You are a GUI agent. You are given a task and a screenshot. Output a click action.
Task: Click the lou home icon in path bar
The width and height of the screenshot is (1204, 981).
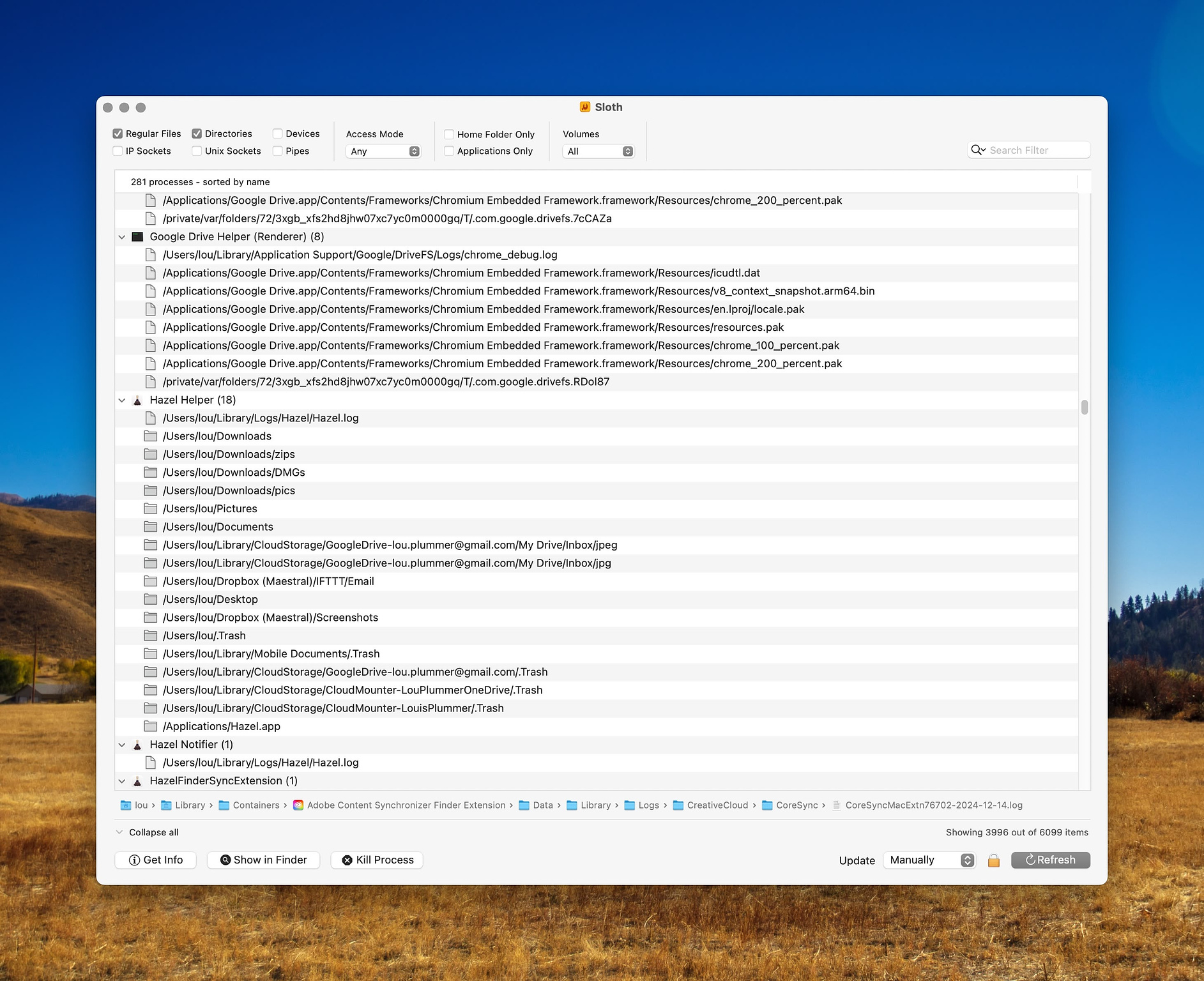[126, 805]
